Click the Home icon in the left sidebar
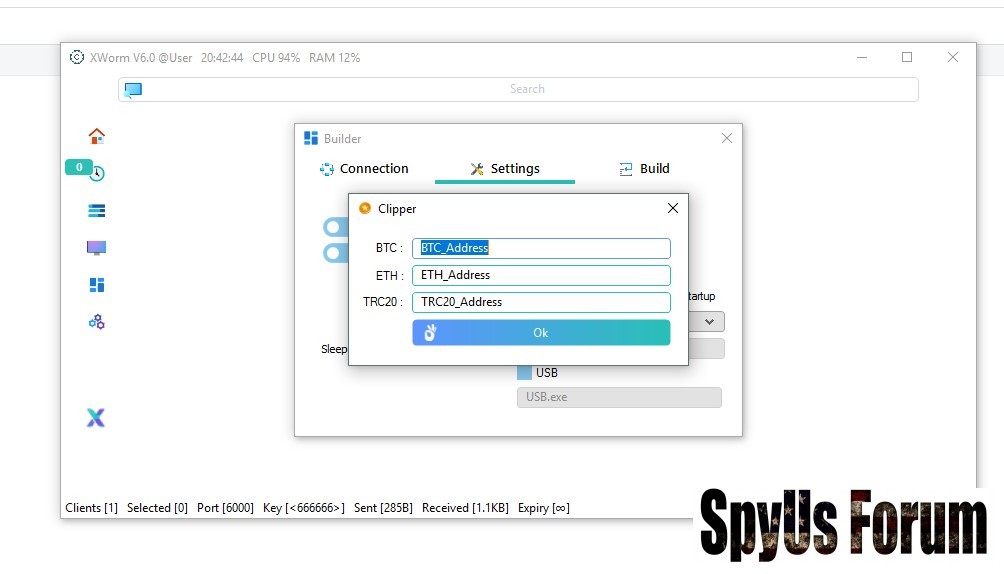Viewport: 1004px width, 574px height. [96, 136]
